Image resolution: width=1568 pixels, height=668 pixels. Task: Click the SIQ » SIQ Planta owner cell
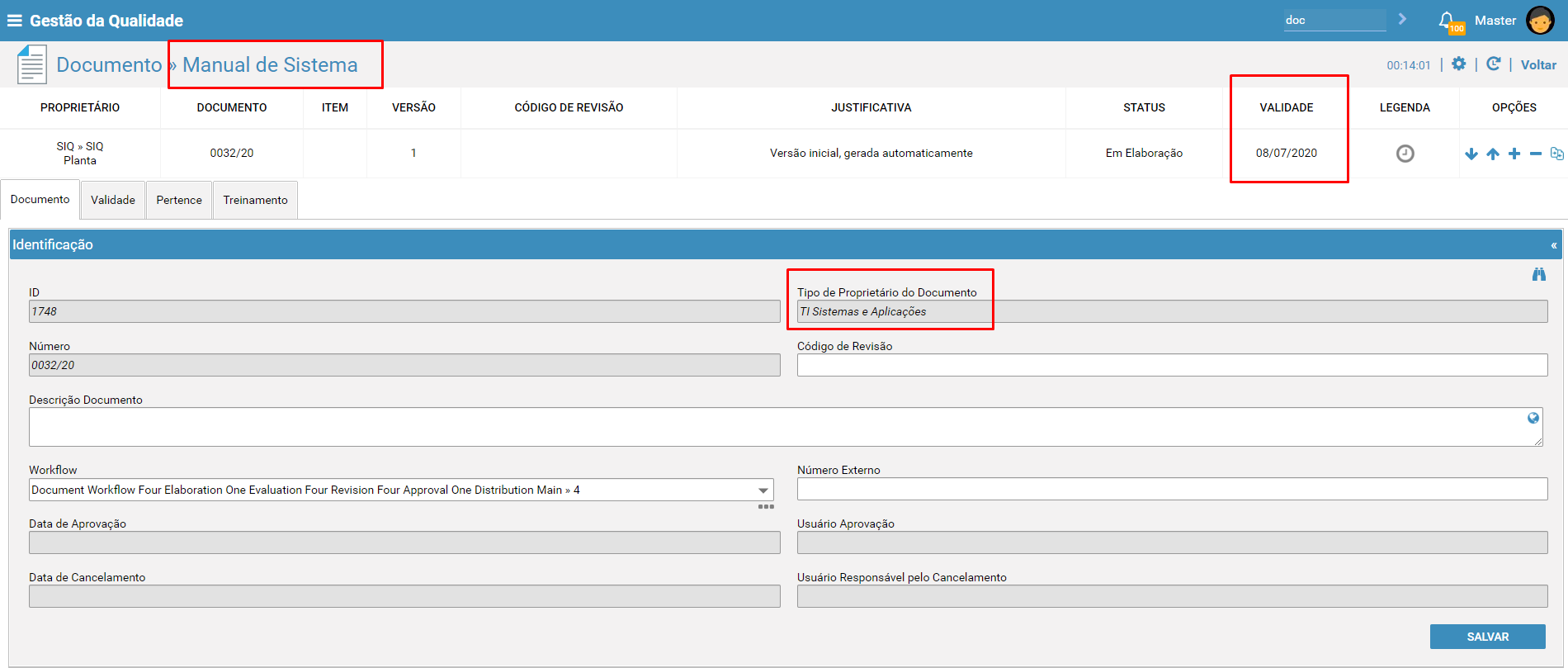[80, 154]
